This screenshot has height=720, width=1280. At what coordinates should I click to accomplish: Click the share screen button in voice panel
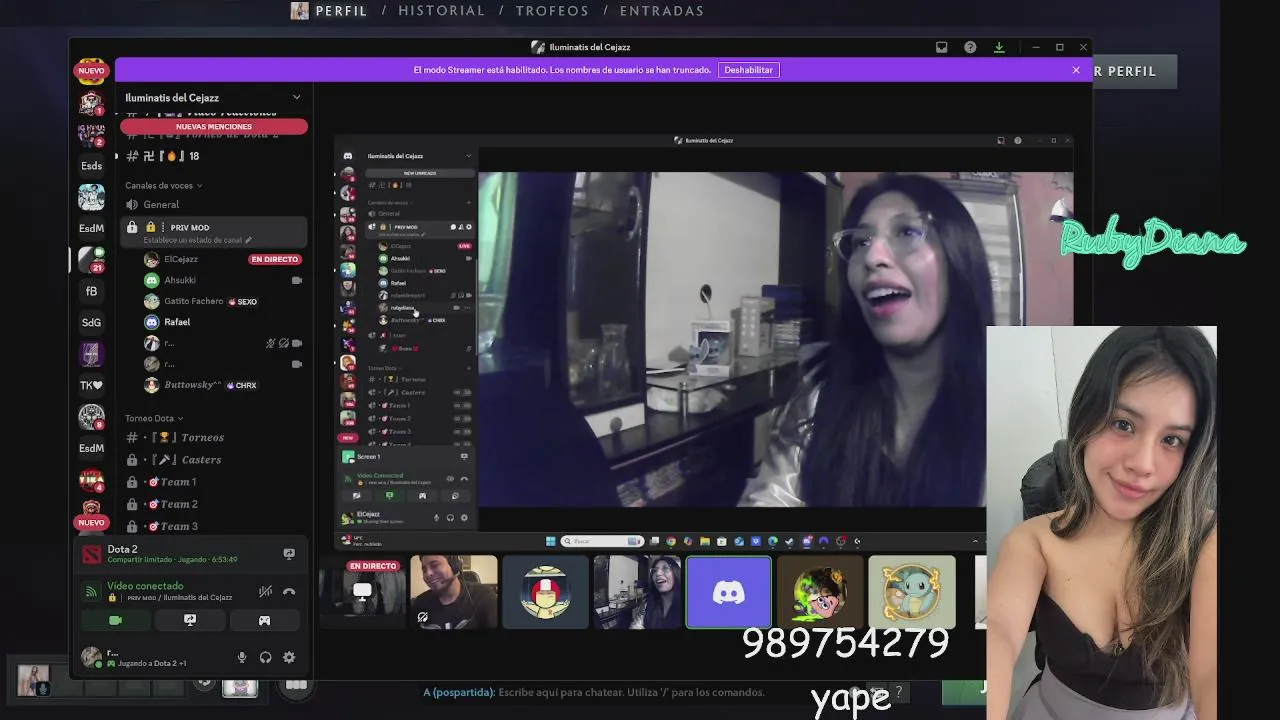pyautogui.click(x=190, y=621)
